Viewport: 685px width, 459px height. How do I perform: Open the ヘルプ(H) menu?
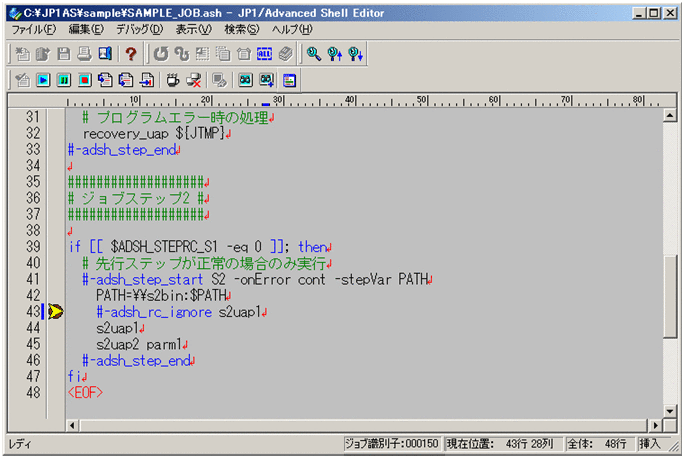292,30
